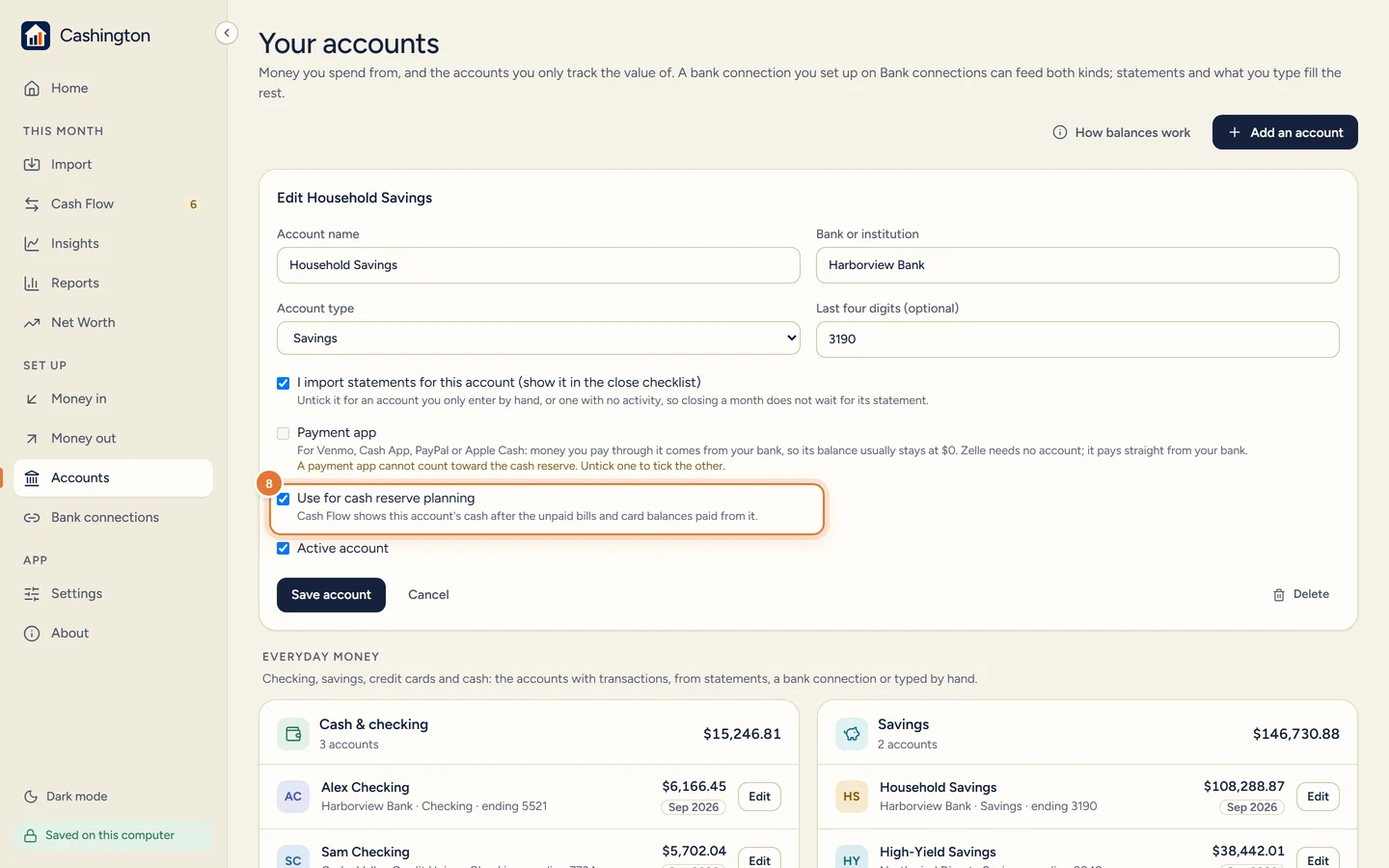
Task: Open Settings from the sidebar
Action: 114,593
